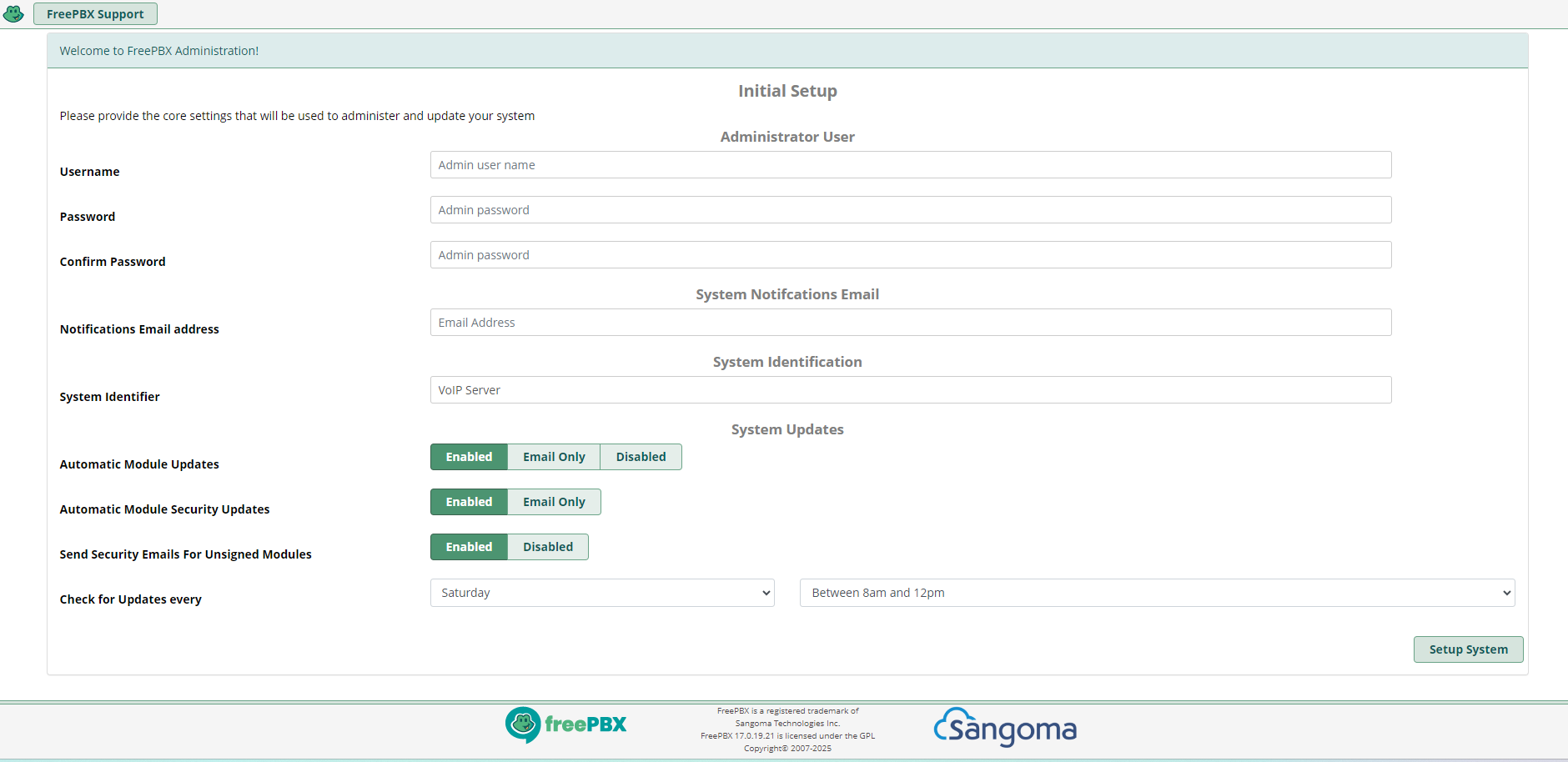The height and width of the screenshot is (762, 1568).
Task: Click the FreePBX 17.0.19.21 license text
Action: [787, 736]
